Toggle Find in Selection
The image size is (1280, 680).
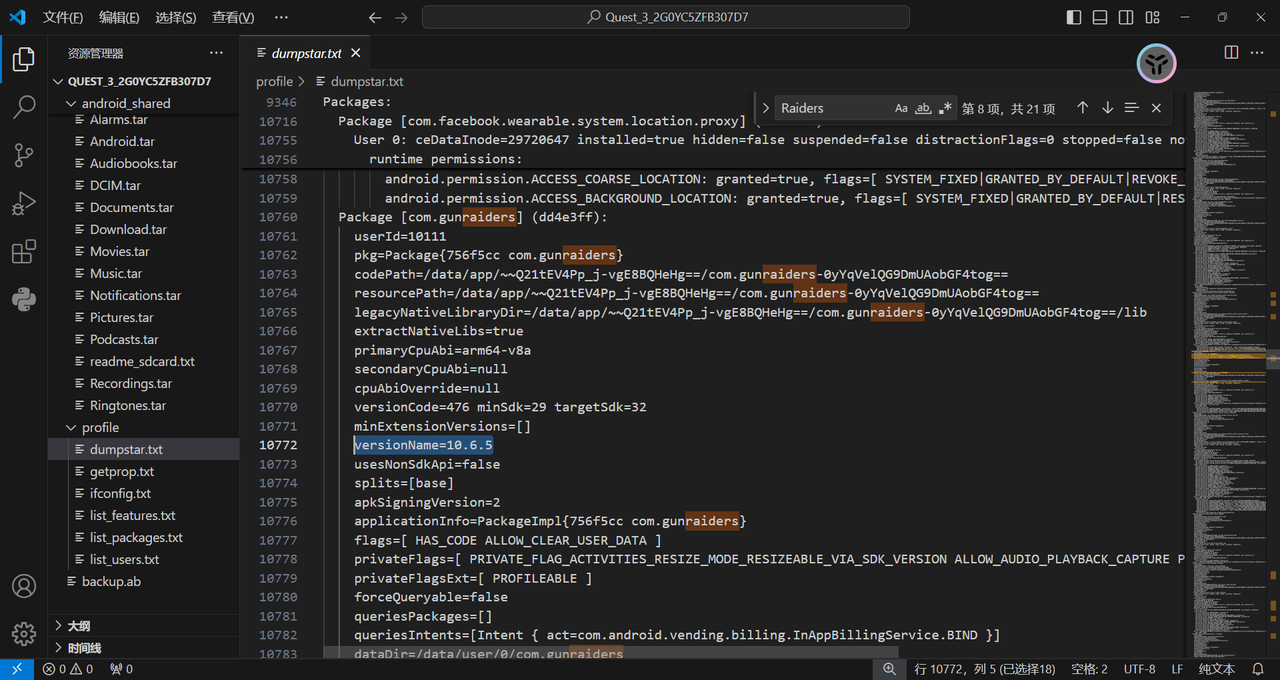(1131, 108)
